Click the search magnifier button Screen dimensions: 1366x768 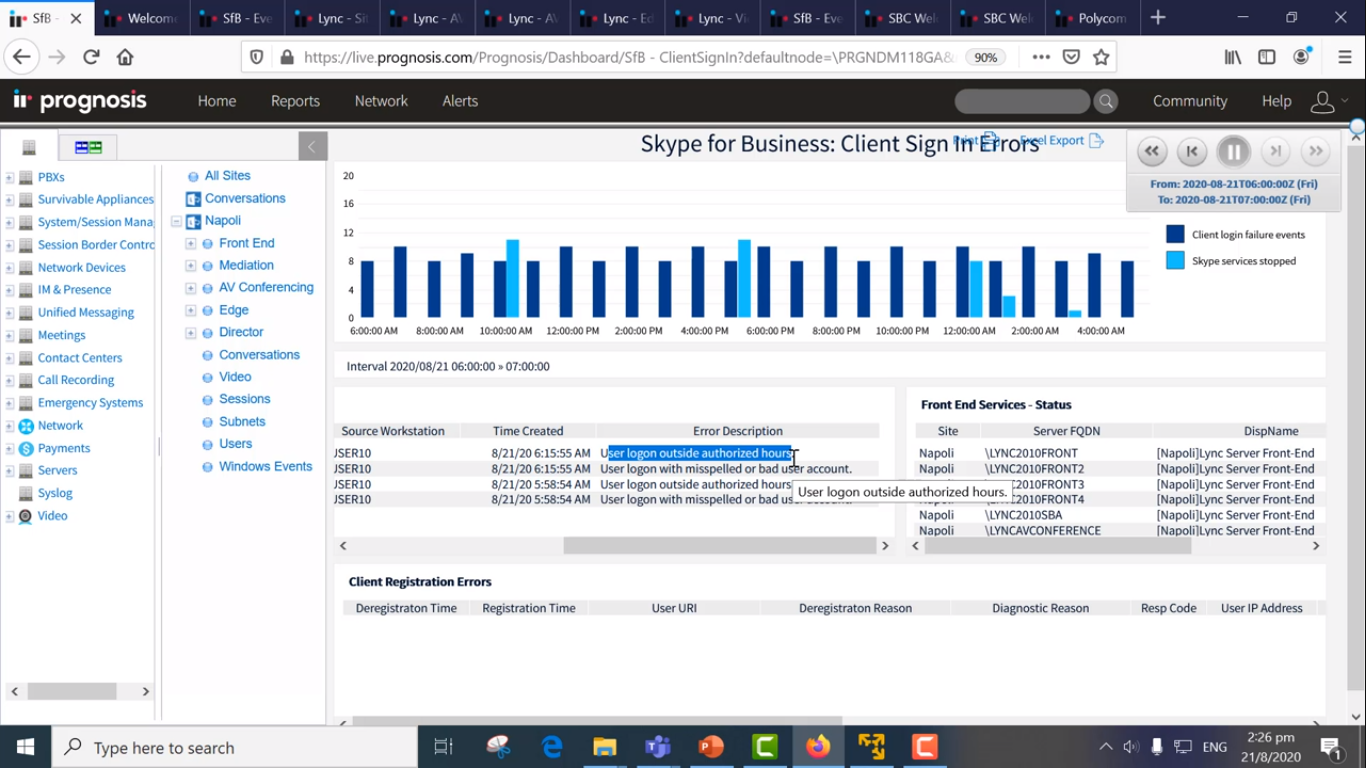pos(1105,101)
